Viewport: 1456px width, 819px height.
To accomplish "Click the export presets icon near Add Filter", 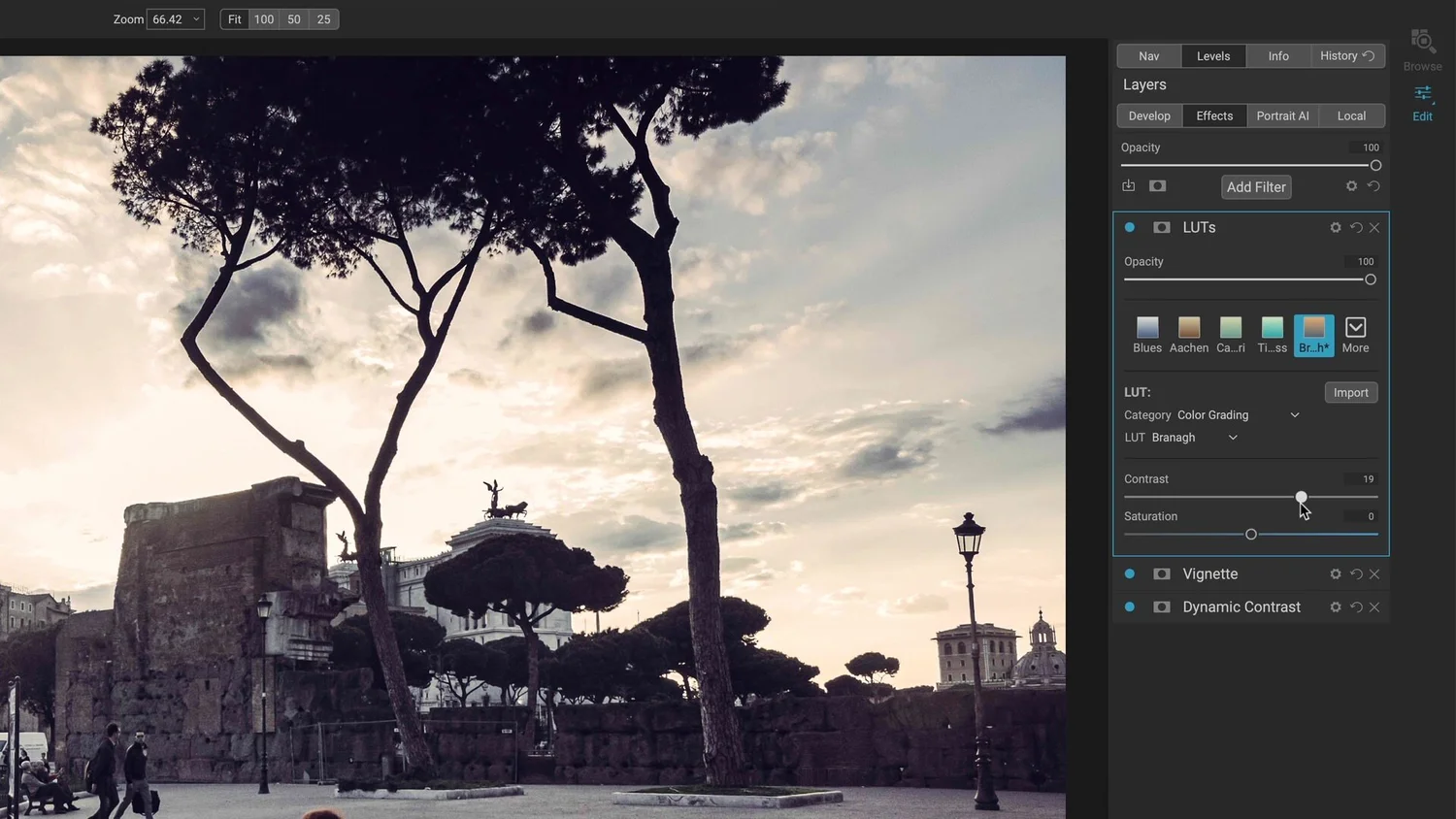I will tap(1128, 185).
